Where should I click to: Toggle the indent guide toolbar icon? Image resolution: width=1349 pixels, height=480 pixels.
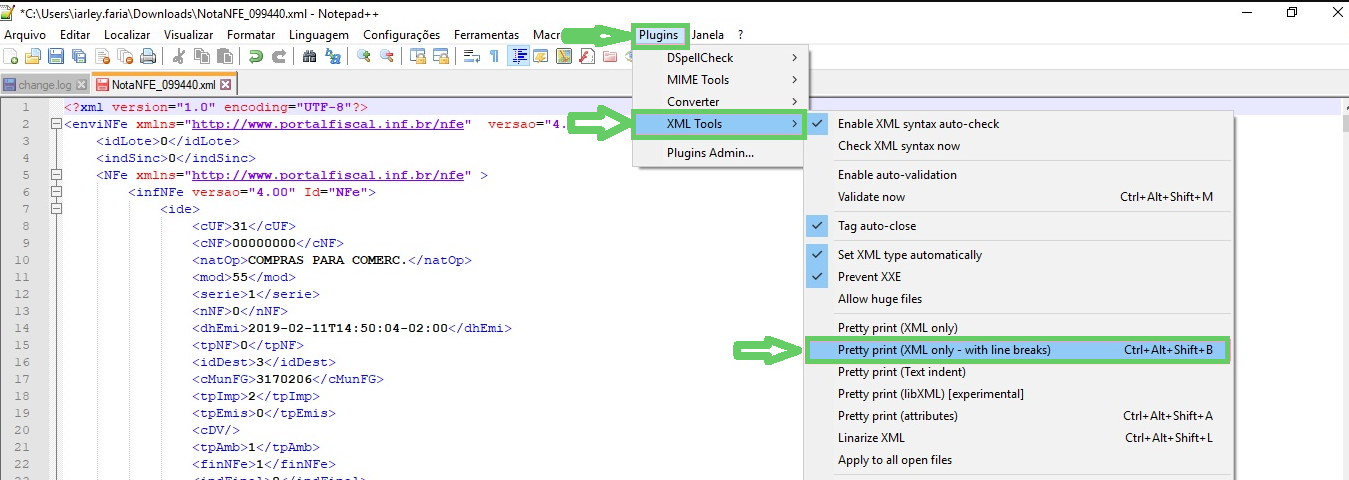[x=519, y=56]
